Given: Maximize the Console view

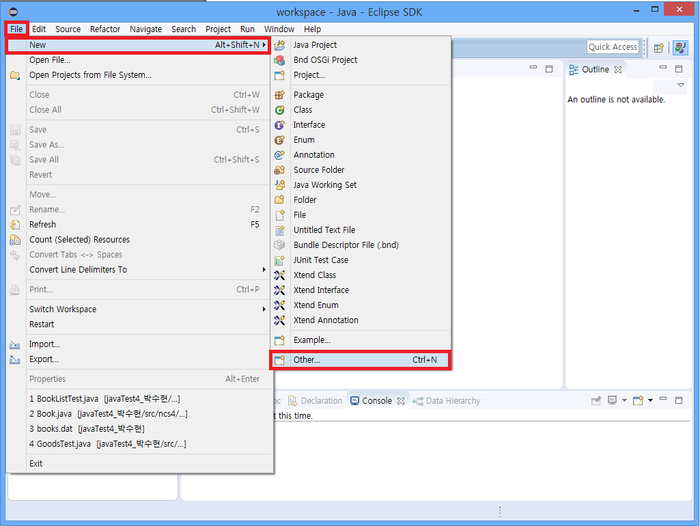Looking at the screenshot, I should pyautogui.click(x=679, y=400).
